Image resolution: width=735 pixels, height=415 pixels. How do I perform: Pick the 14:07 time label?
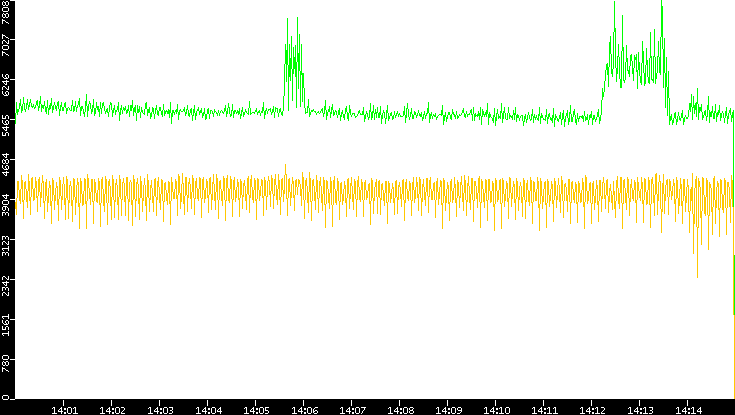click(352, 408)
